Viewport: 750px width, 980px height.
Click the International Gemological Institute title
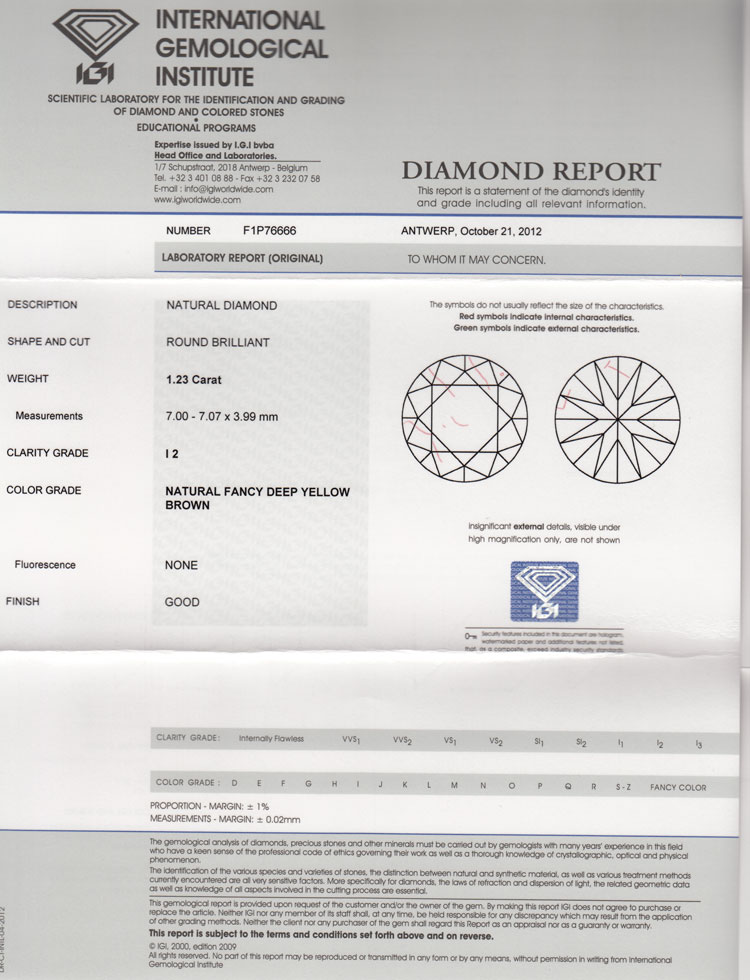(x=241, y=49)
